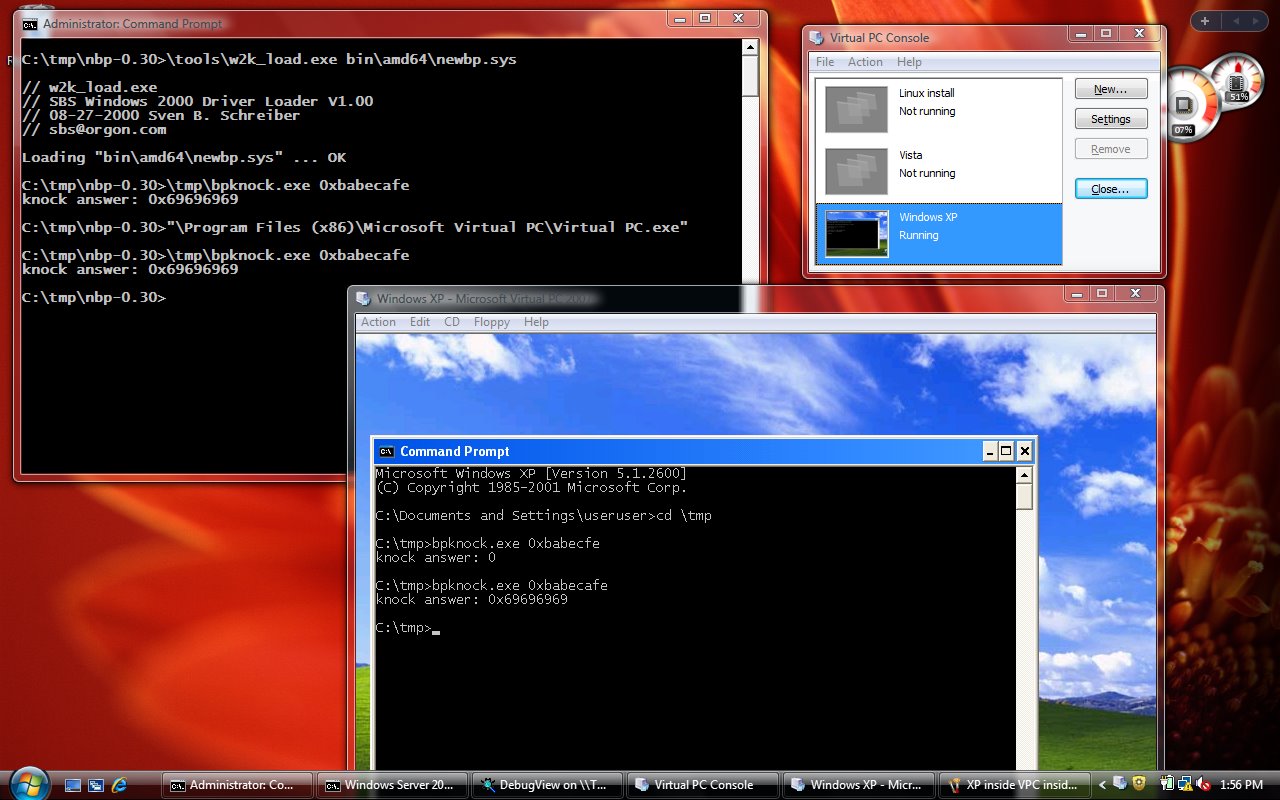This screenshot has width=1280, height=800.
Task: Click 'bpknock.exe 0xbabecfe' line in XP prompt
Action: point(488,543)
